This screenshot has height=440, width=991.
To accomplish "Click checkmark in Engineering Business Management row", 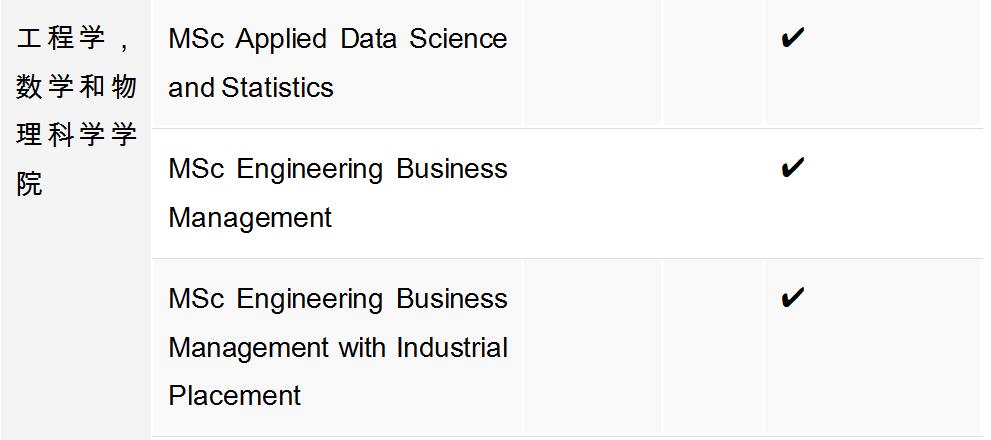I will click(792, 168).
